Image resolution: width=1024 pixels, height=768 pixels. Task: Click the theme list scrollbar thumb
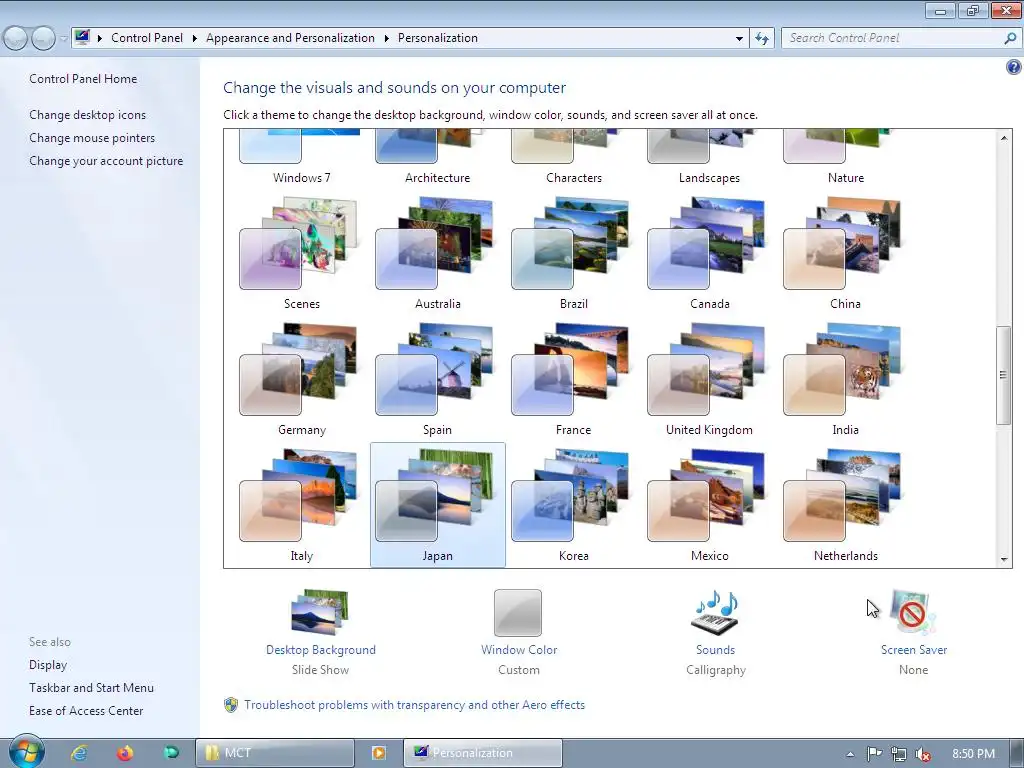click(1004, 375)
